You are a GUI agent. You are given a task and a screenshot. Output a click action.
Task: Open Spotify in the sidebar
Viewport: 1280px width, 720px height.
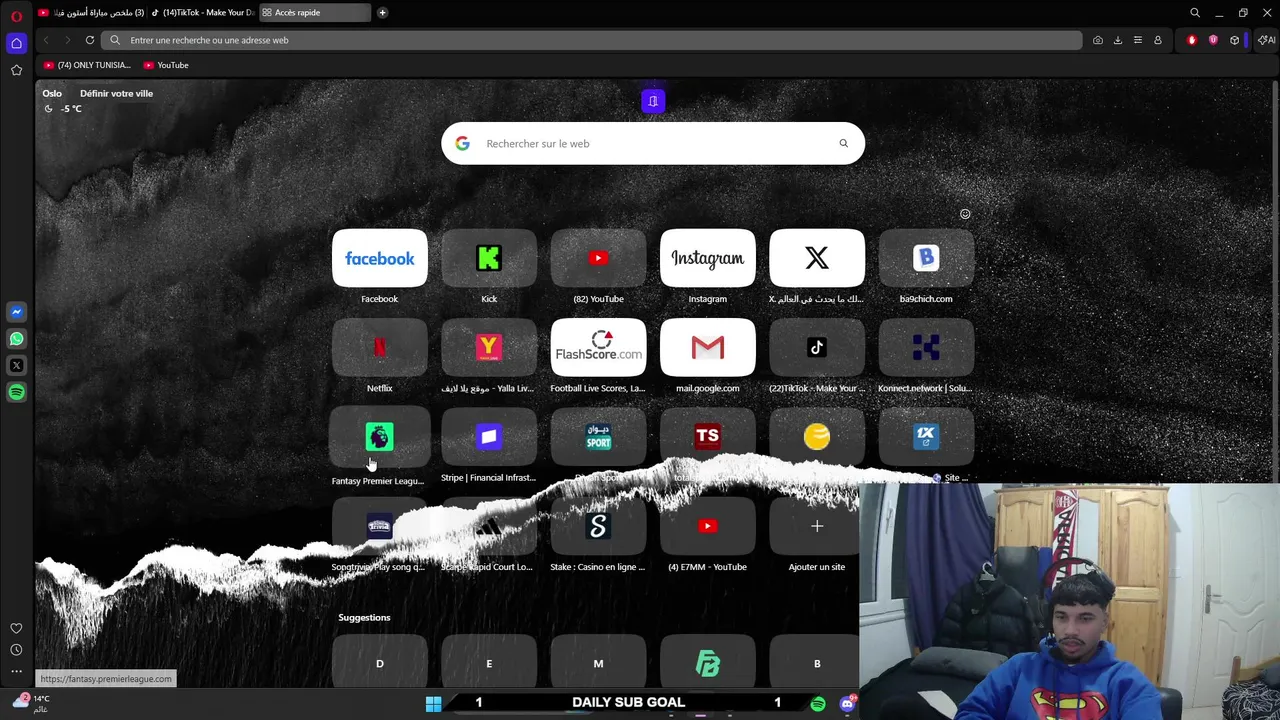click(16, 393)
